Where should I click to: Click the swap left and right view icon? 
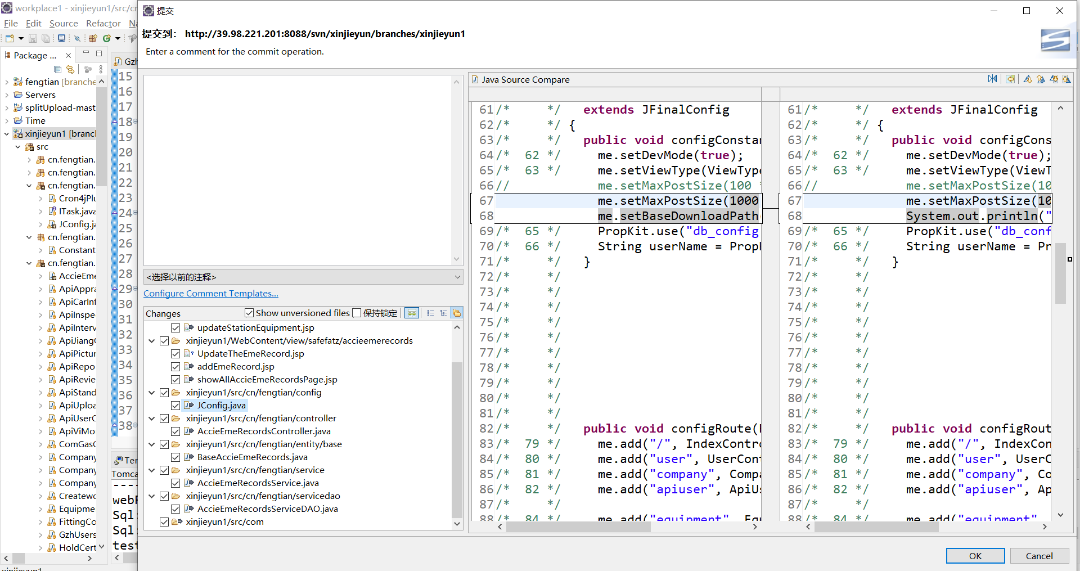click(x=992, y=79)
